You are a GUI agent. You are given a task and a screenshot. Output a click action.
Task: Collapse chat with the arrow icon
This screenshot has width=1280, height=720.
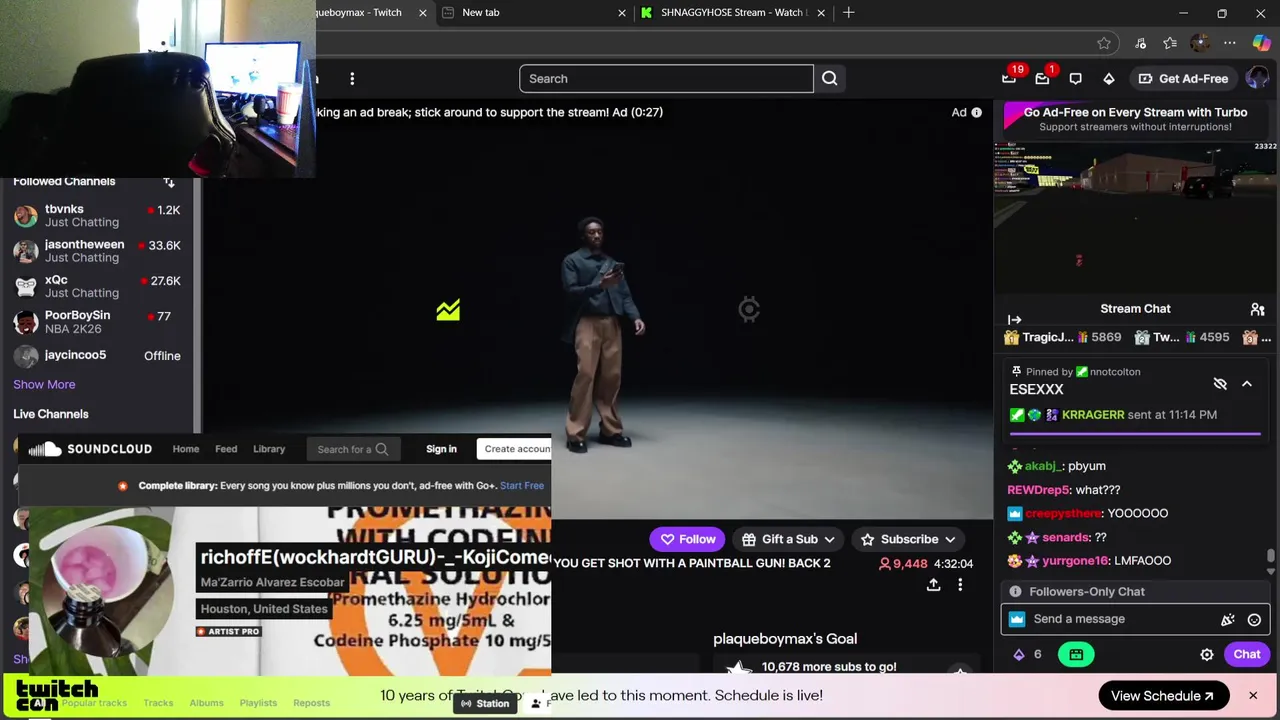click(1014, 320)
